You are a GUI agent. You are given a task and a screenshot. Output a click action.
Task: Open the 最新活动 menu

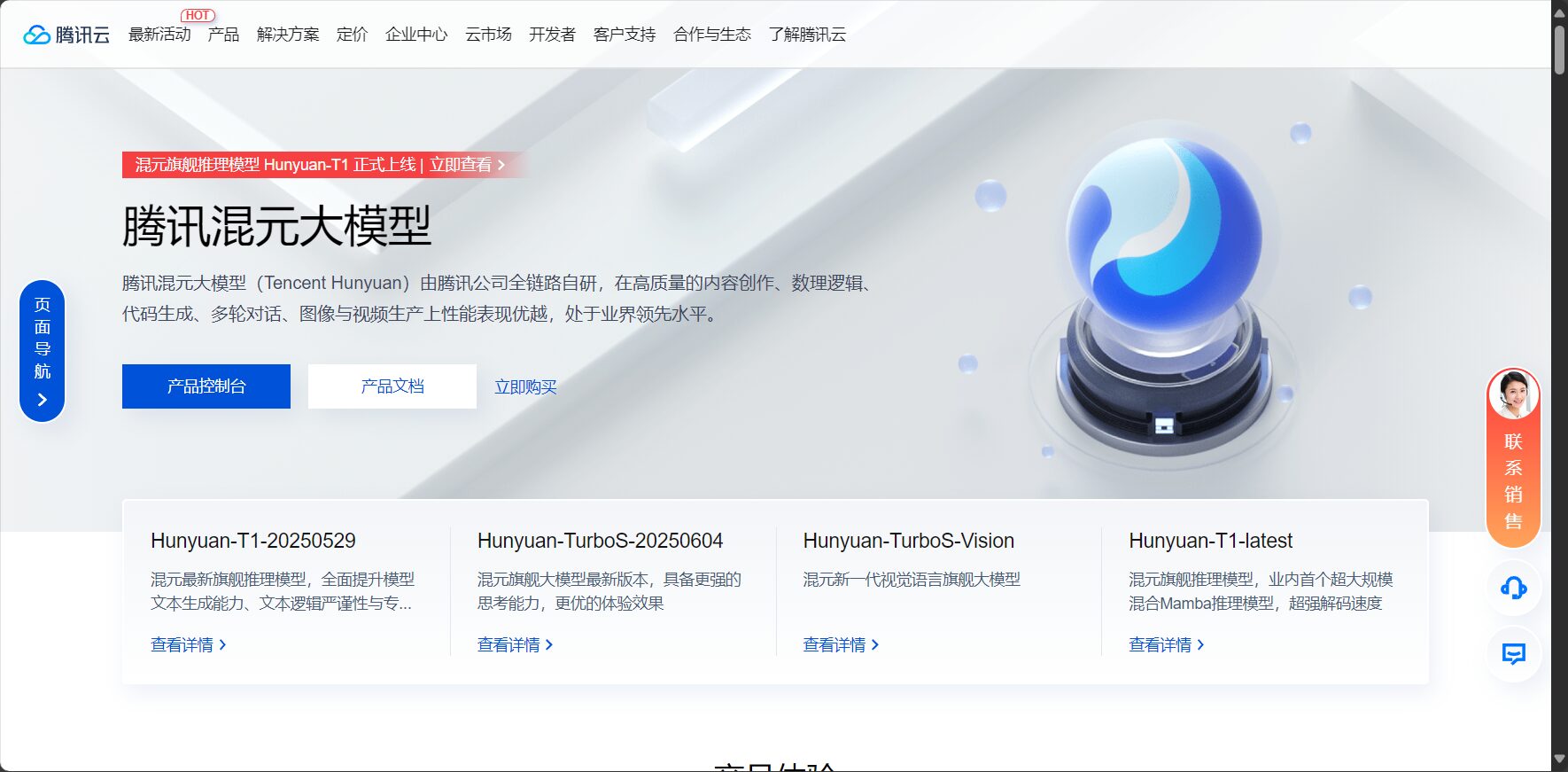pyautogui.click(x=159, y=35)
